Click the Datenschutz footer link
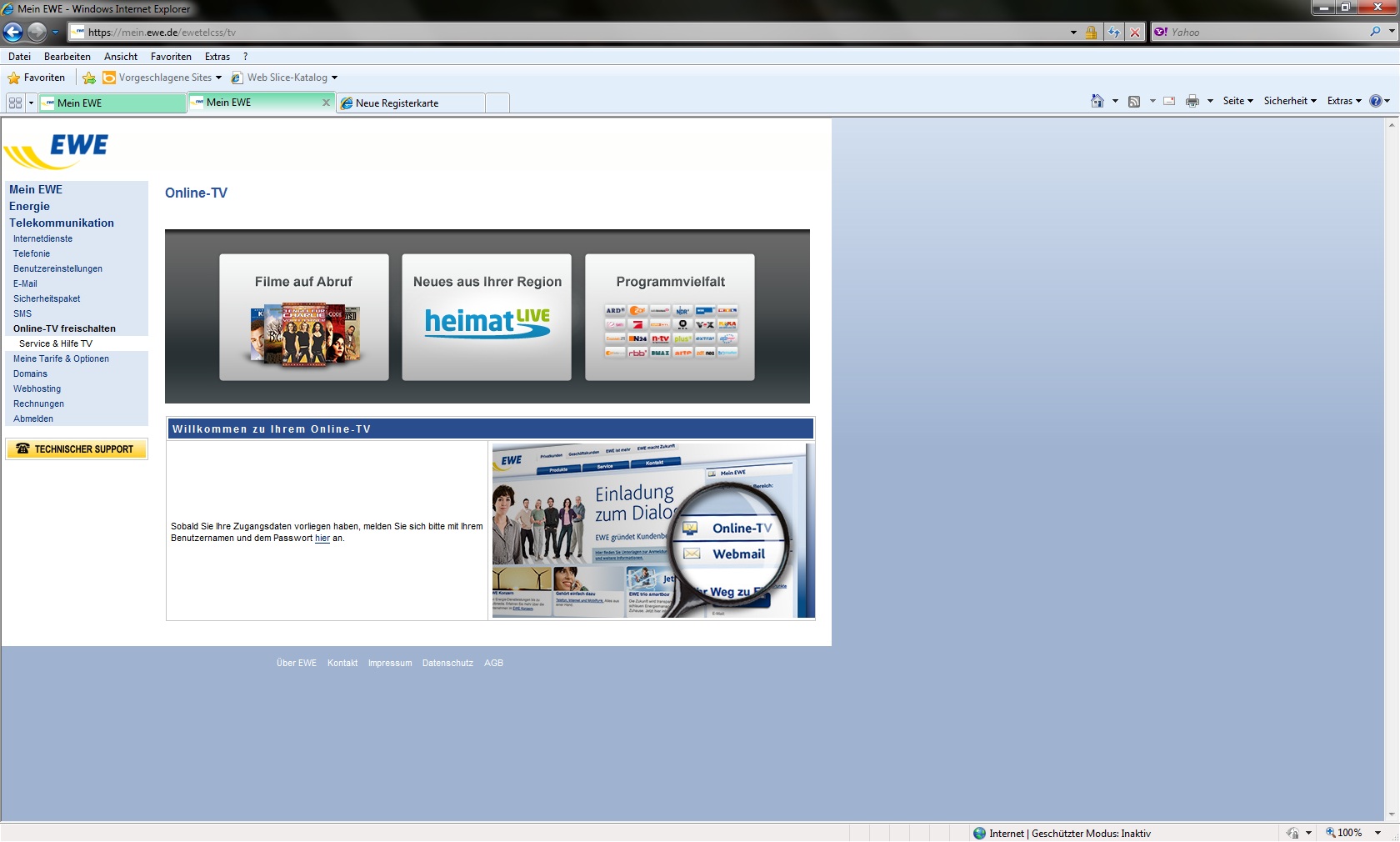The width and height of the screenshot is (1400, 842). point(447,663)
